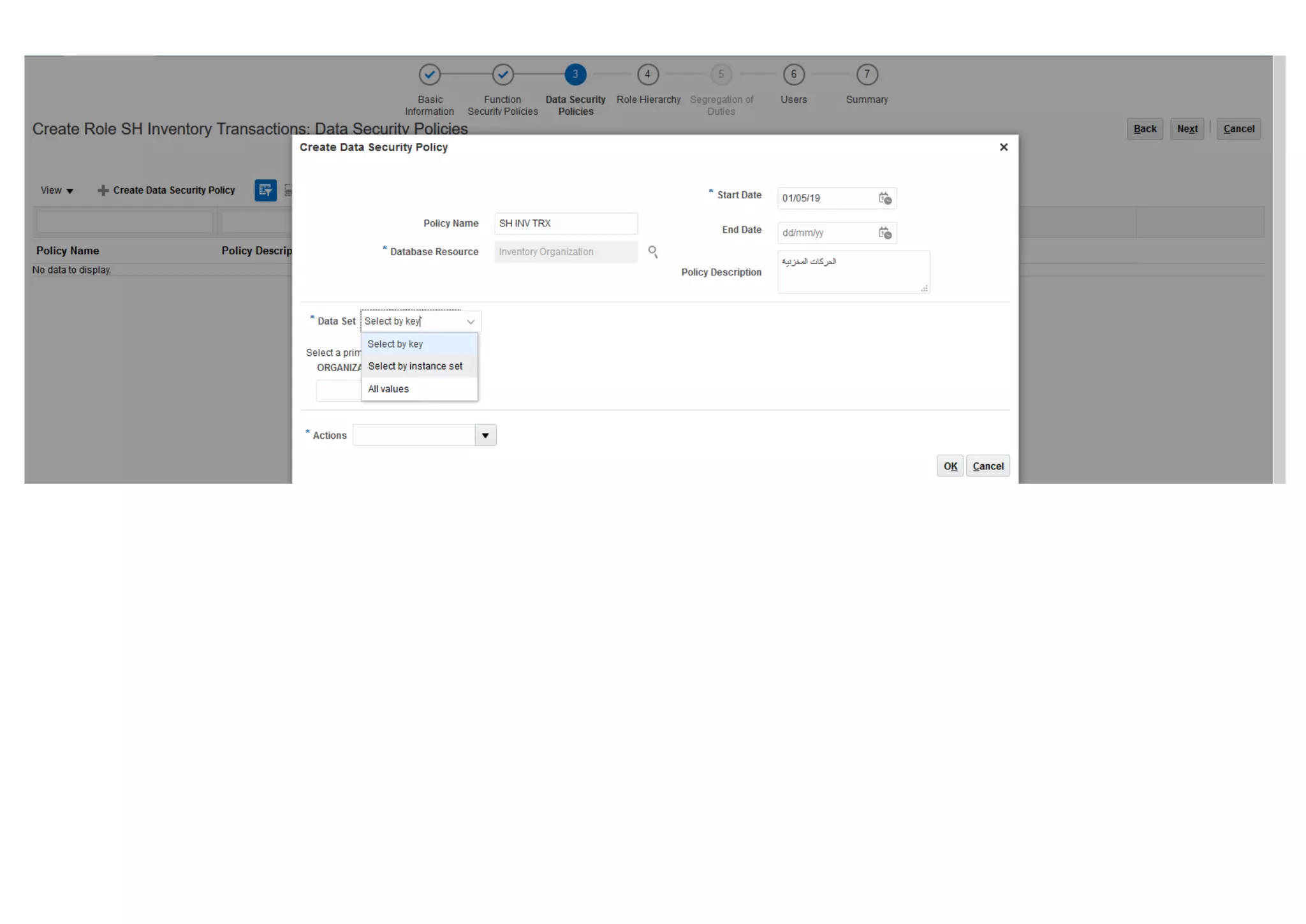Screen dimensions: 1306x924
Task: Click the Next button in page header
Action: click(x=1186, y=129)
